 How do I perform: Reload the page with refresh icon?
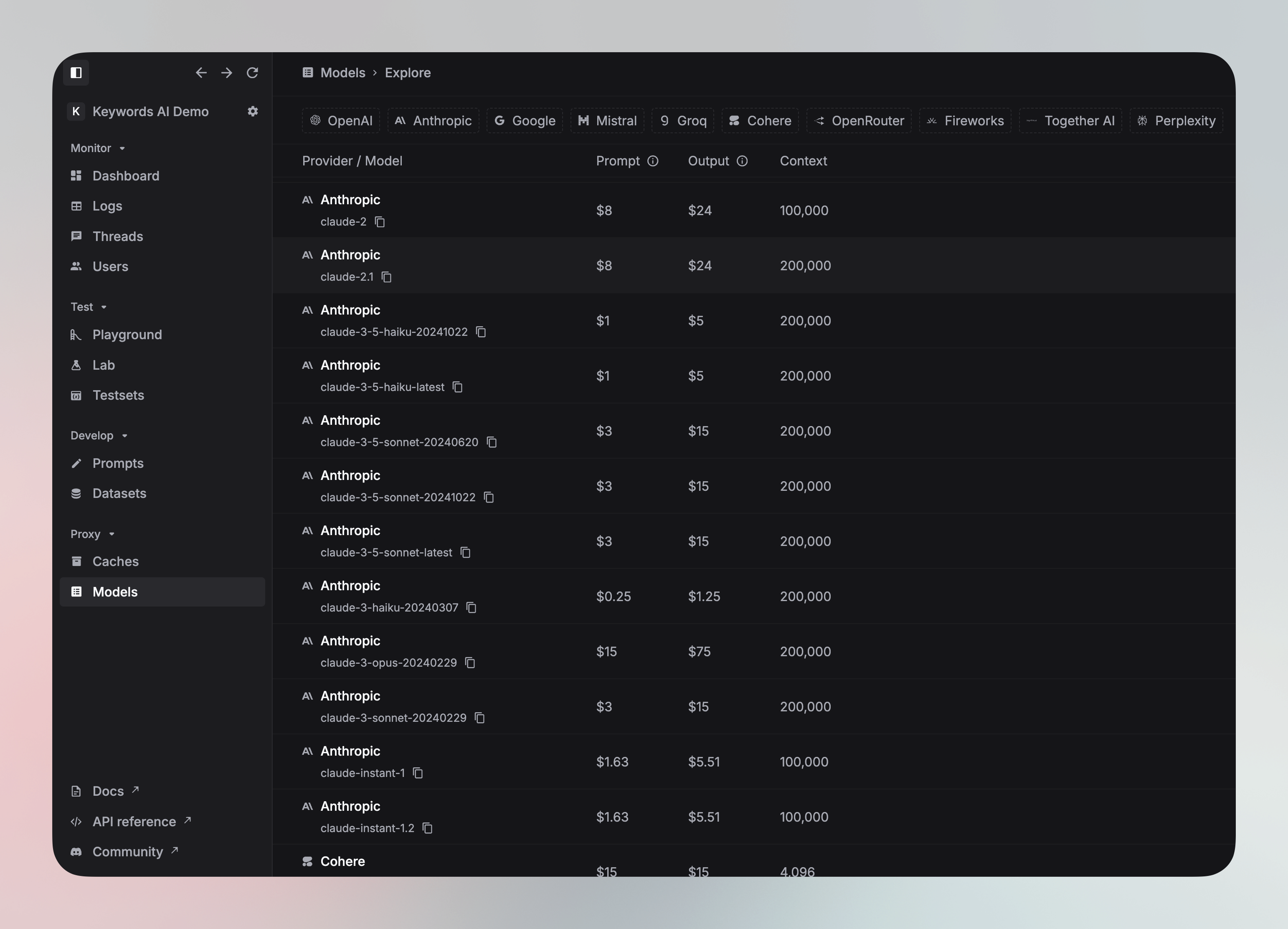tap(253, 73)
